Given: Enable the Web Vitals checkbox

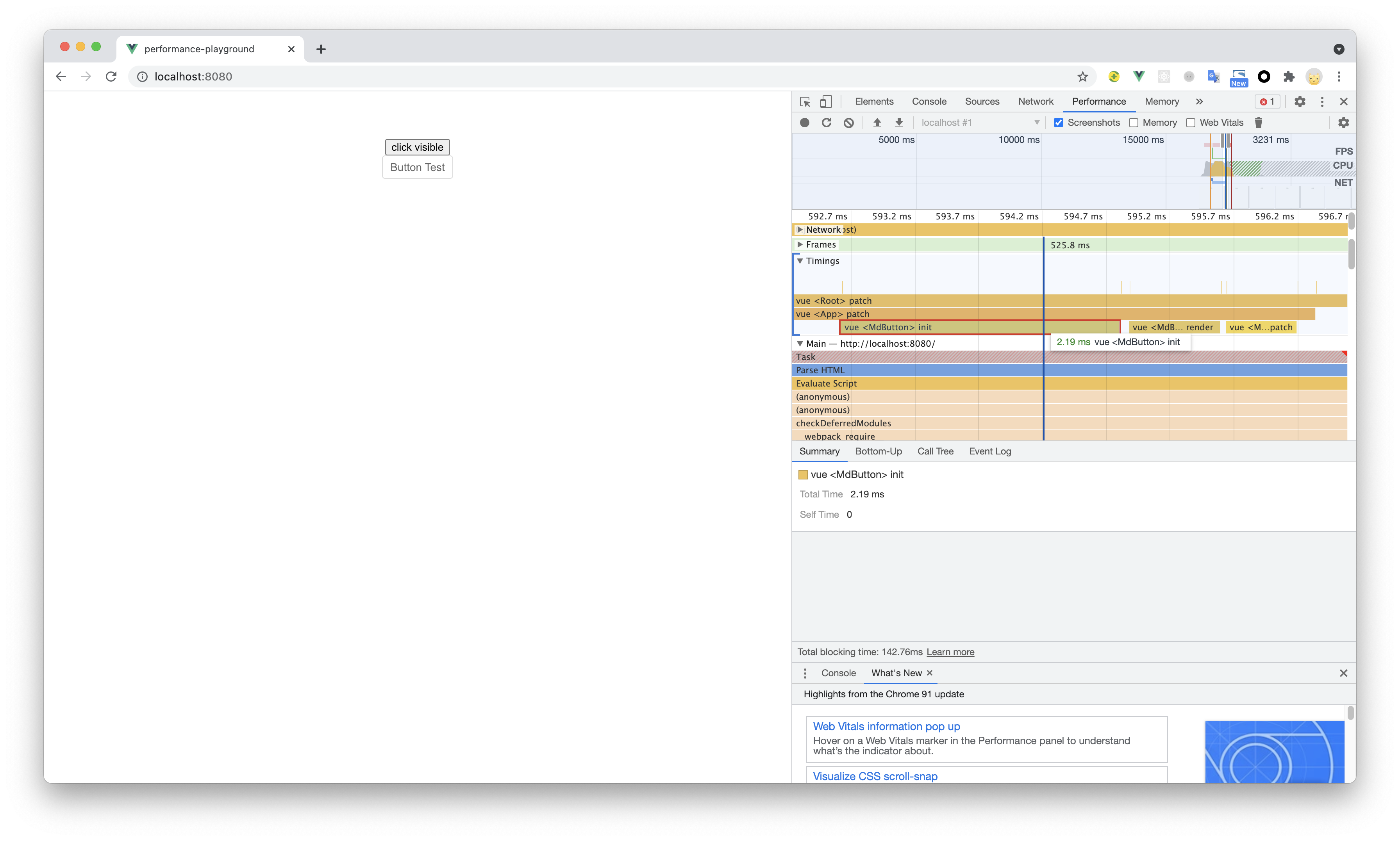Looking at the screenshot, I should [1190, 123].
